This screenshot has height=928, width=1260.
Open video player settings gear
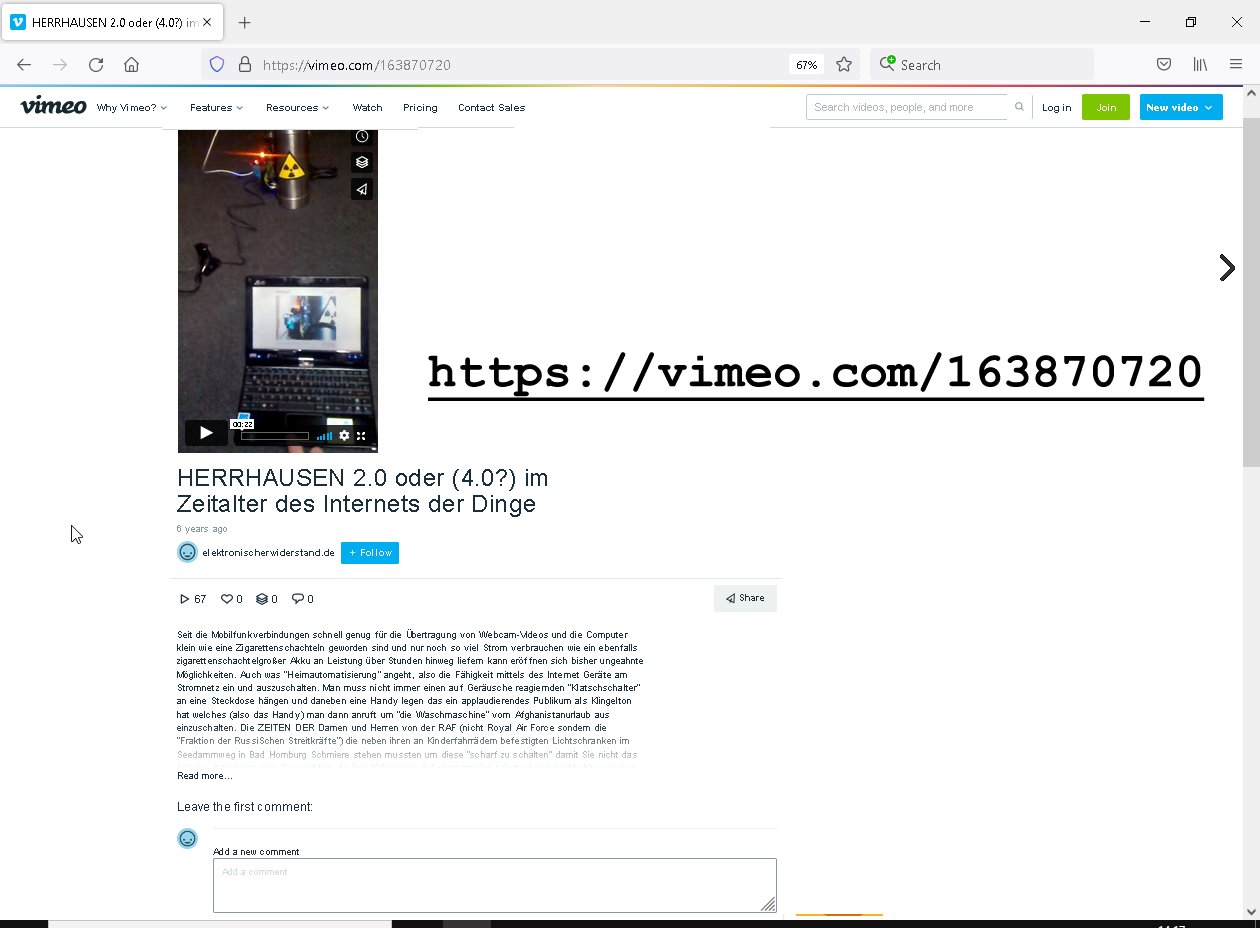pos(344,436)
